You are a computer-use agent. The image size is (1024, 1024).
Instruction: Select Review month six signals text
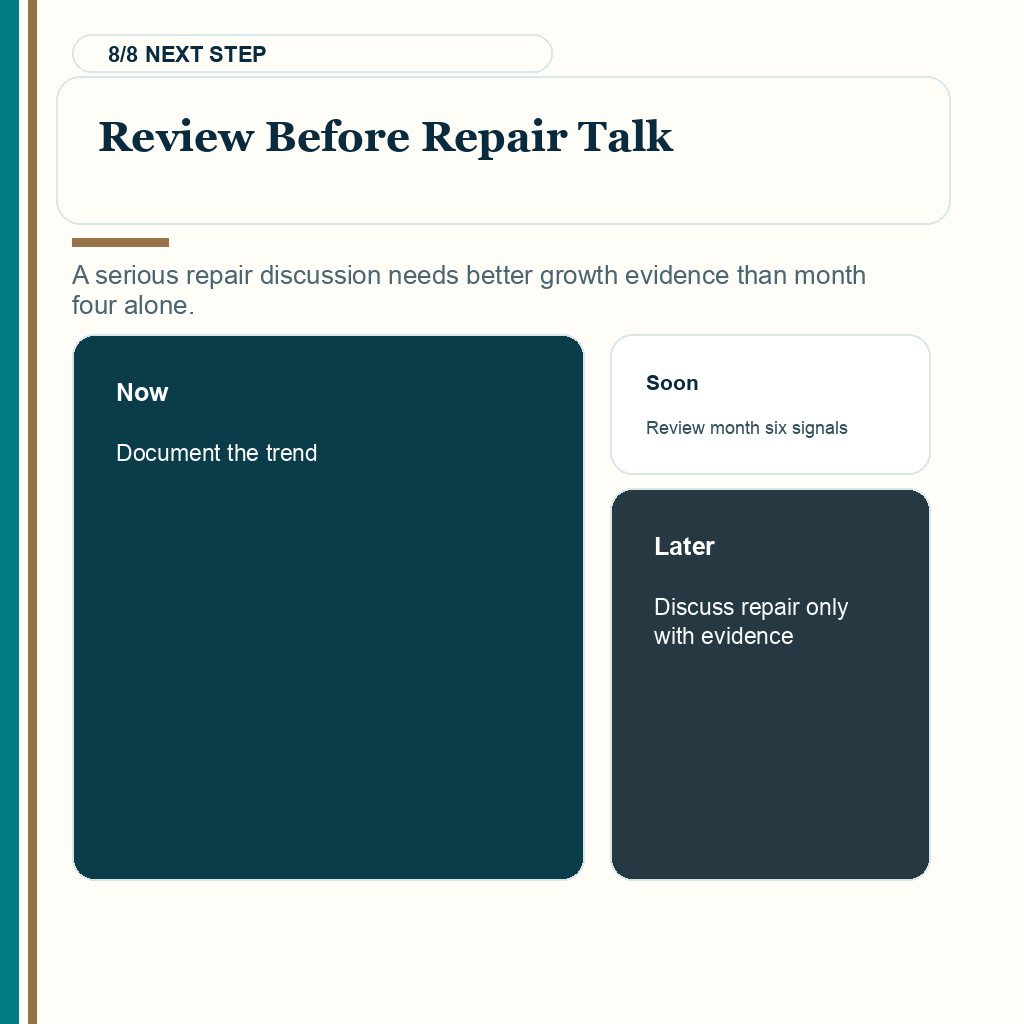point(746,428)
